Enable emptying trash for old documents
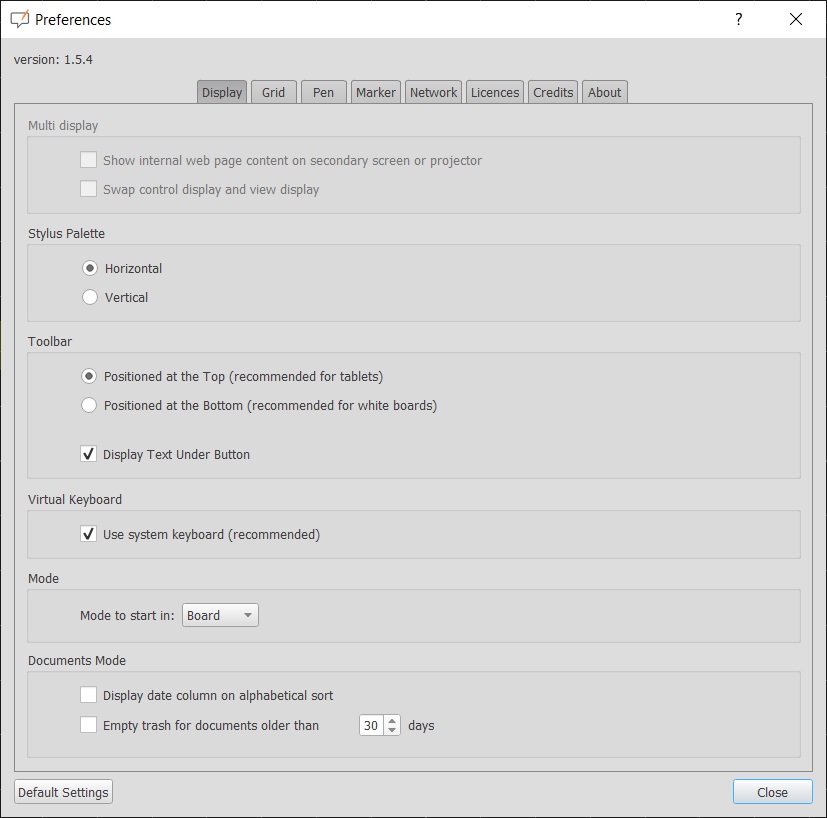The width and height of the screenshot is (827, 818). coord(89,725)
